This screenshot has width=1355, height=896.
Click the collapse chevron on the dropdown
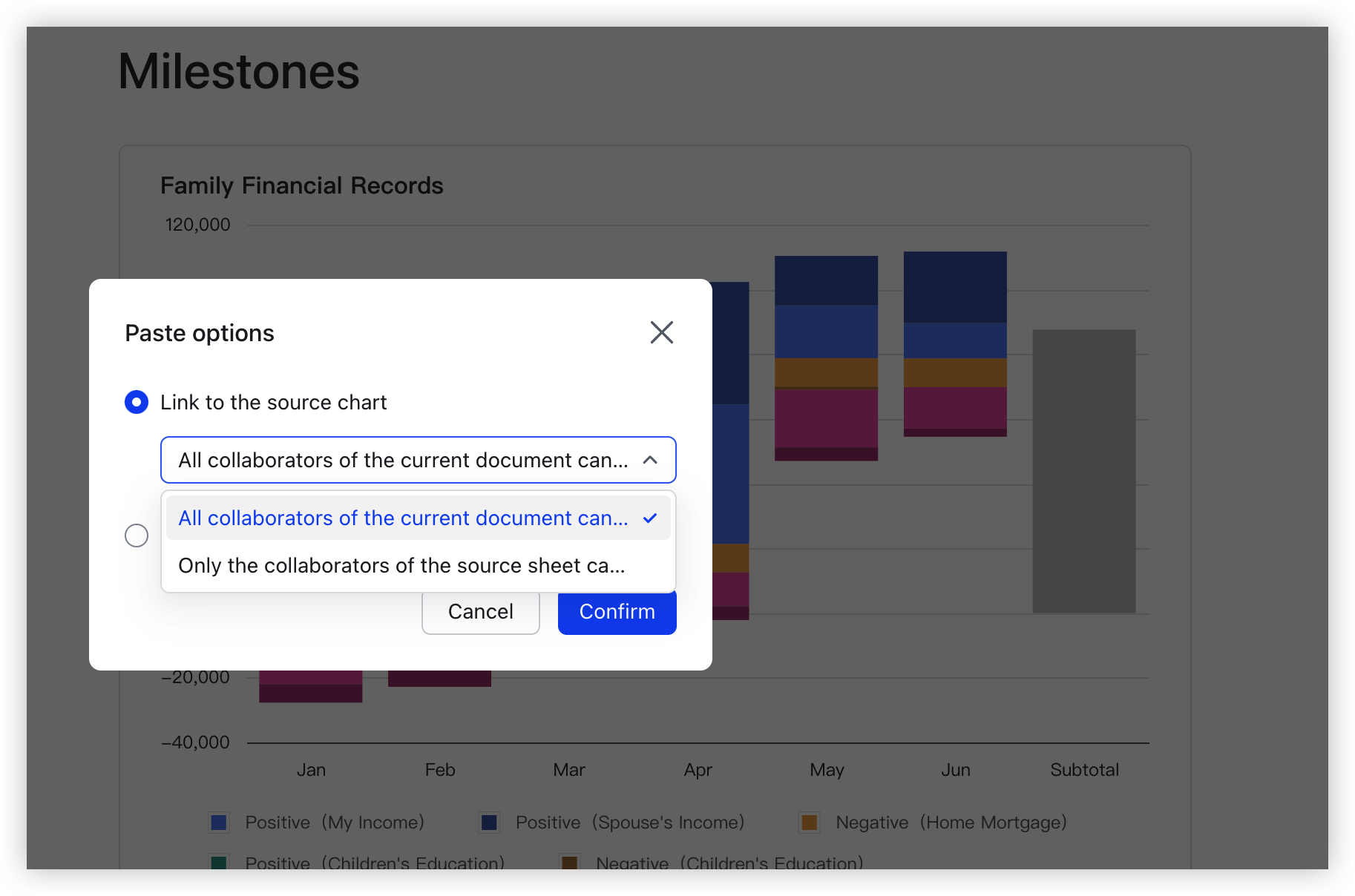[x=651, y=460]
